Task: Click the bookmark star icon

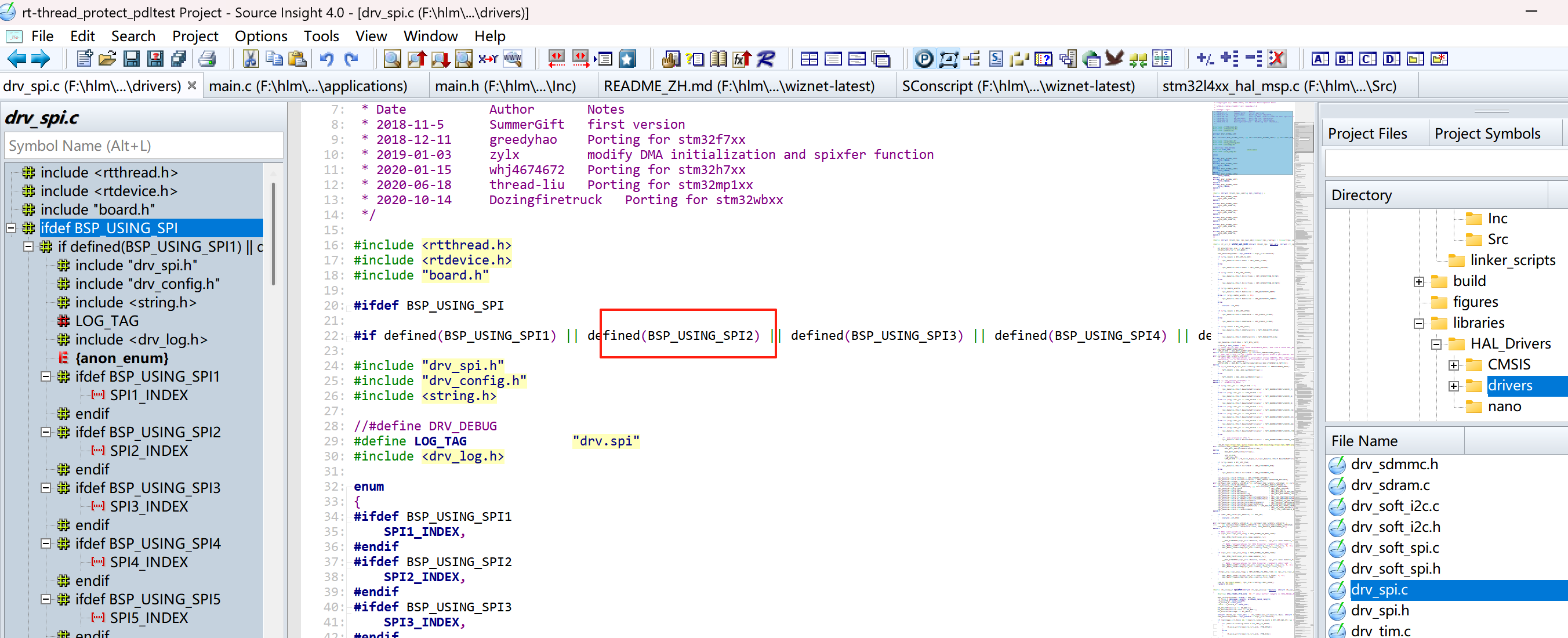Action: [627, 59]
